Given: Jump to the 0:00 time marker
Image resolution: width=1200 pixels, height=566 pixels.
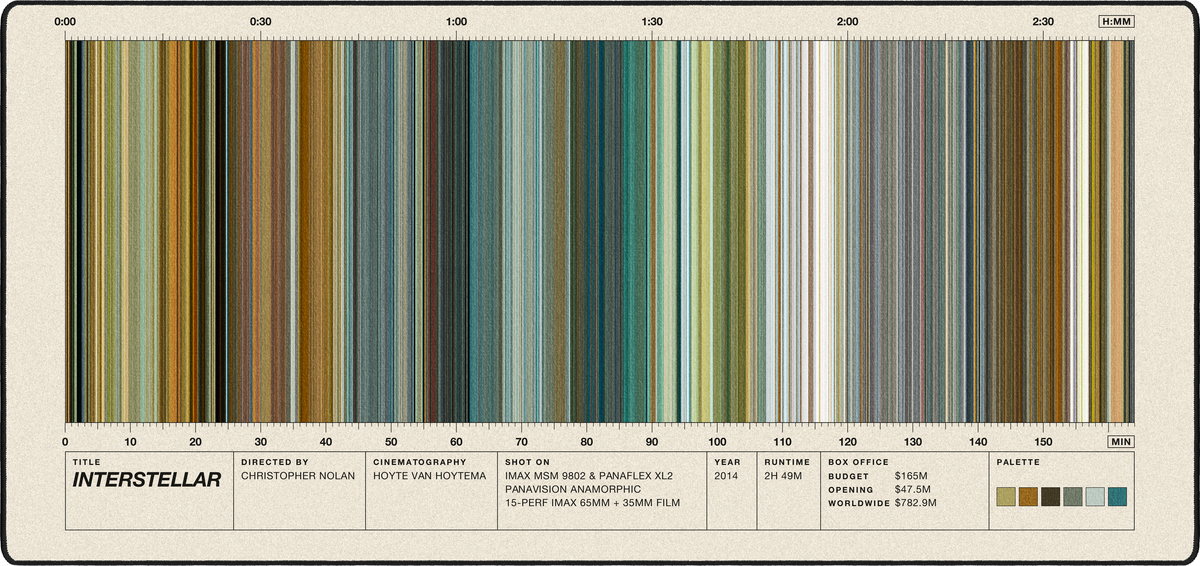Looking at the screenshot, I should [x=65, y=21].
